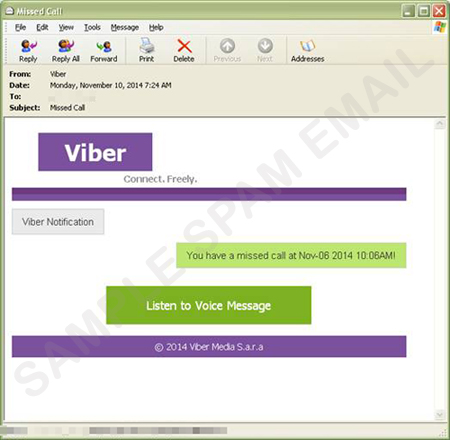Open the Edit menu

[x=42, y=27]
